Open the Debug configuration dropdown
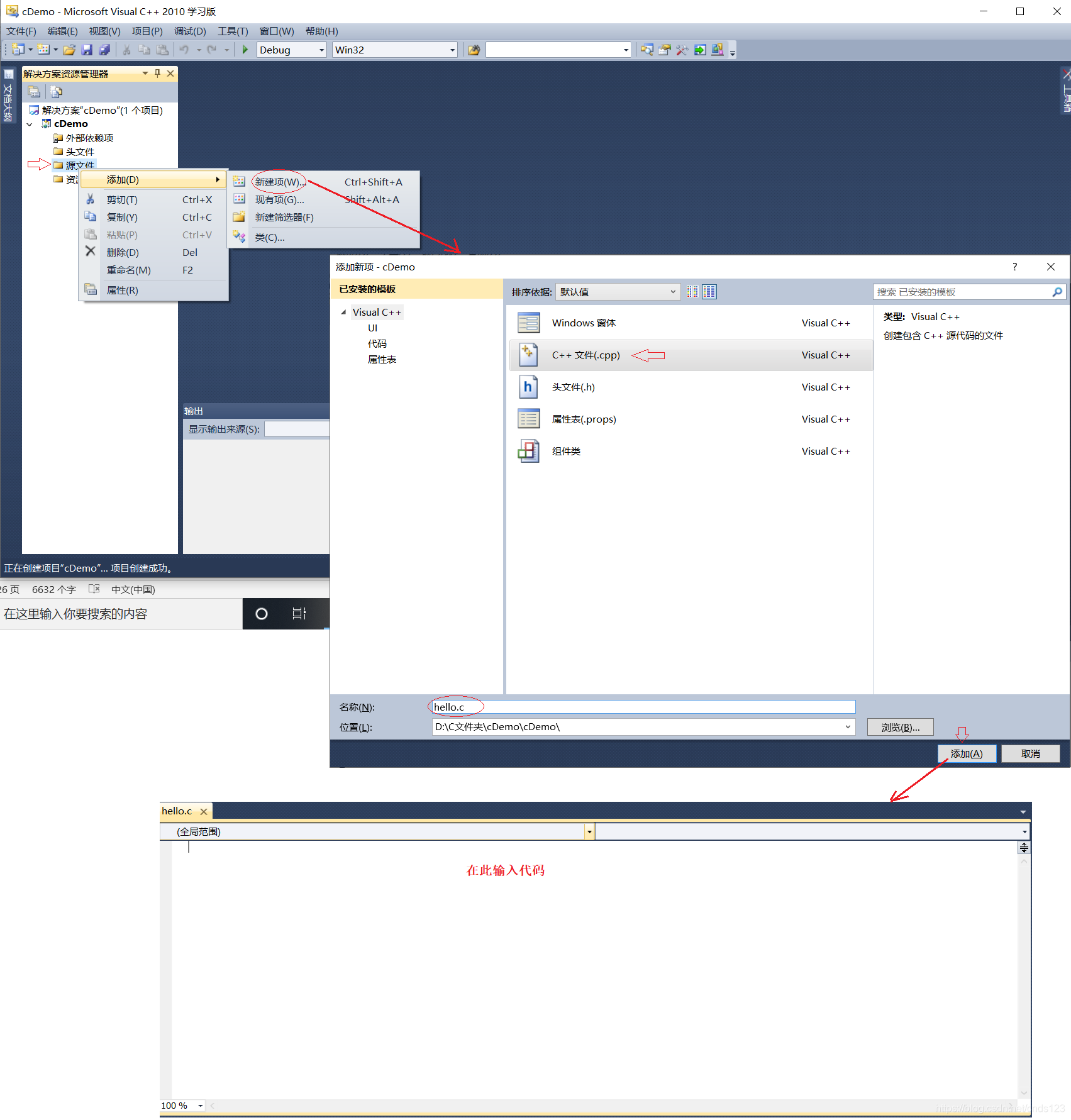 click(x=322, y=50)
